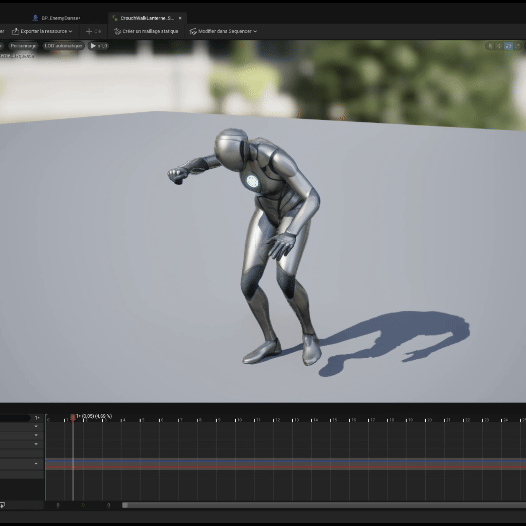Click the BP_EnemyDamon blueprint tab icon

[x=35, y=18]
